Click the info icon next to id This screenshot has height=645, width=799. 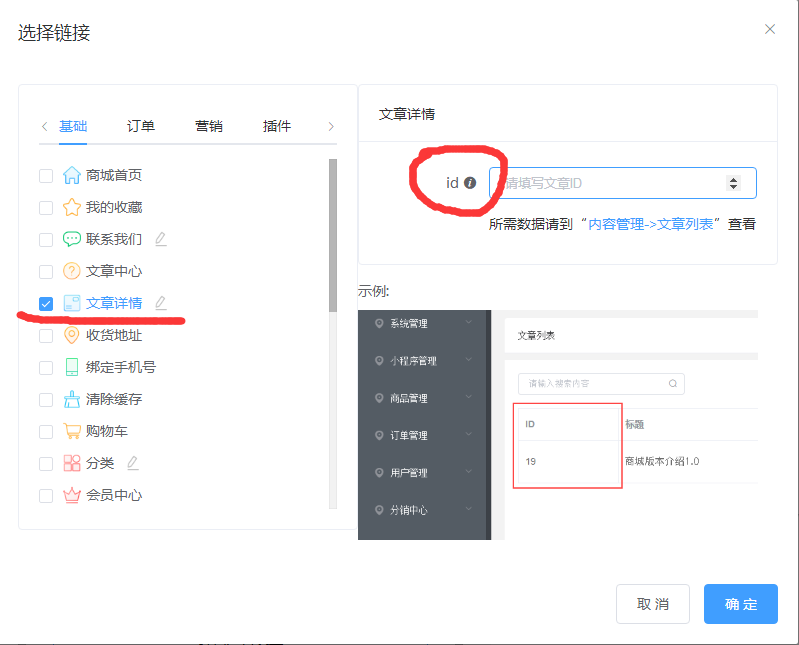click(x=470, y=183)
